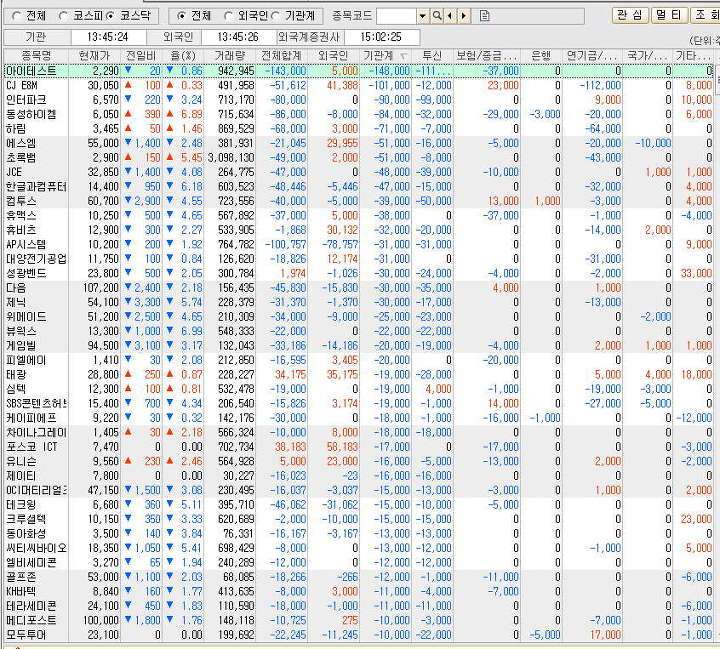Select the JCE stock name

14,172
